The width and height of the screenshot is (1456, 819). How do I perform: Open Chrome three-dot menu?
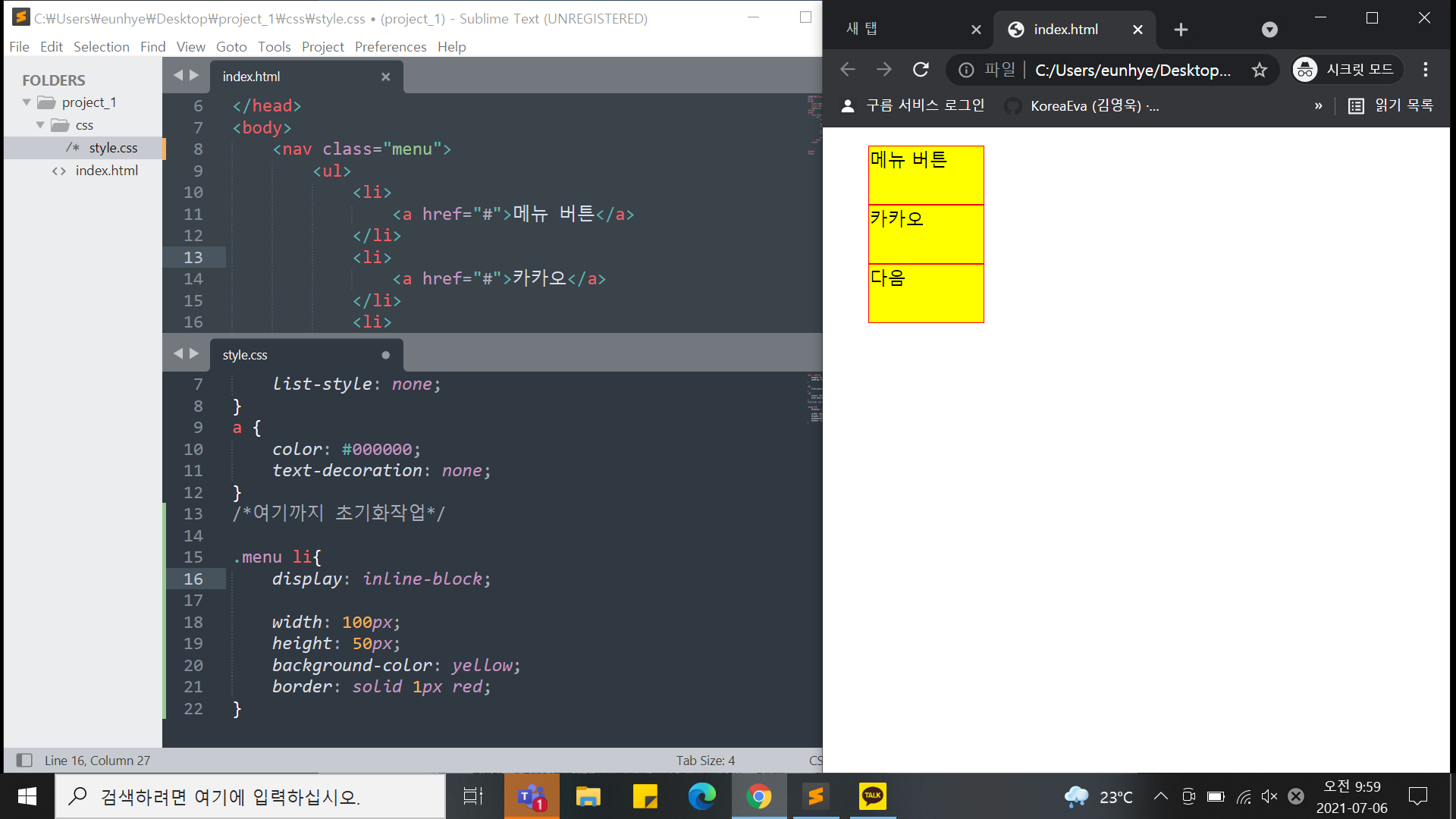click(x=1426, y=70)
